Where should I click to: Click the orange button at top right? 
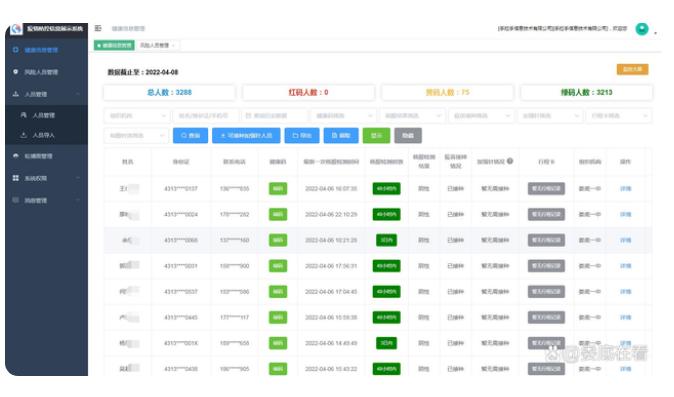click(x=632, y=69)
